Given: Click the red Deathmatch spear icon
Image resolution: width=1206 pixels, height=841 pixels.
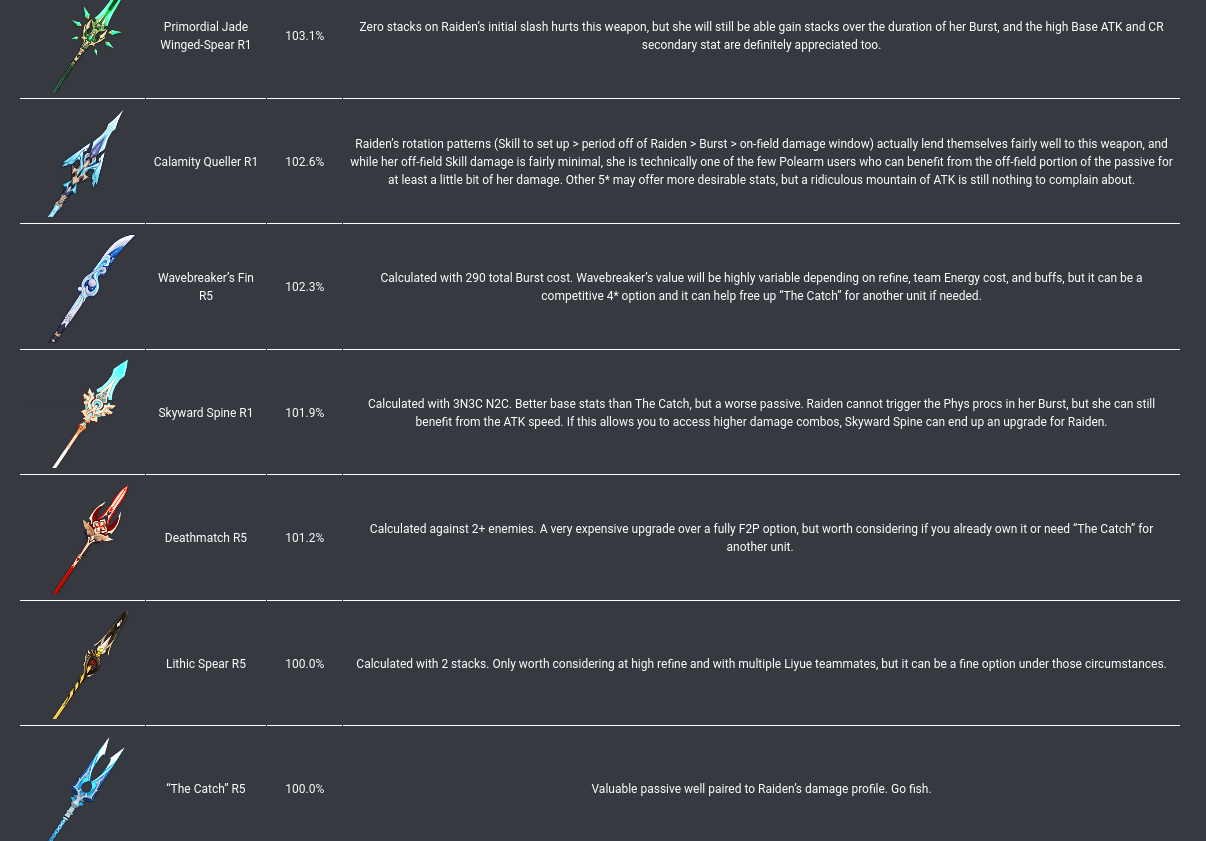Looking at the screenshot, I should pos(90,539).
